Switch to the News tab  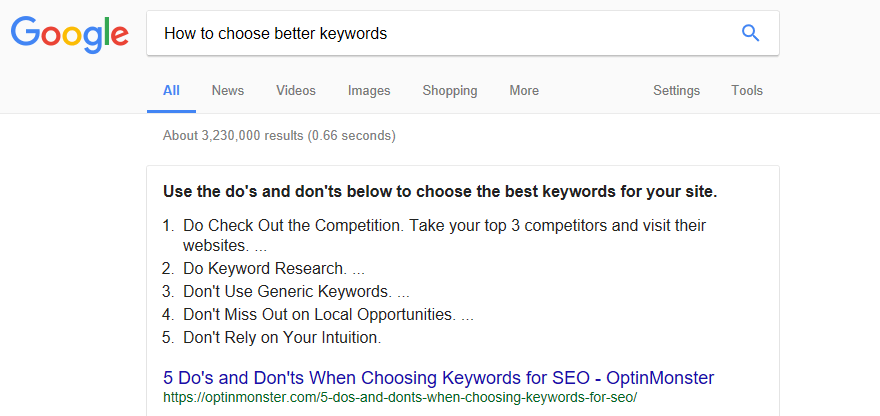coord(228,91)
